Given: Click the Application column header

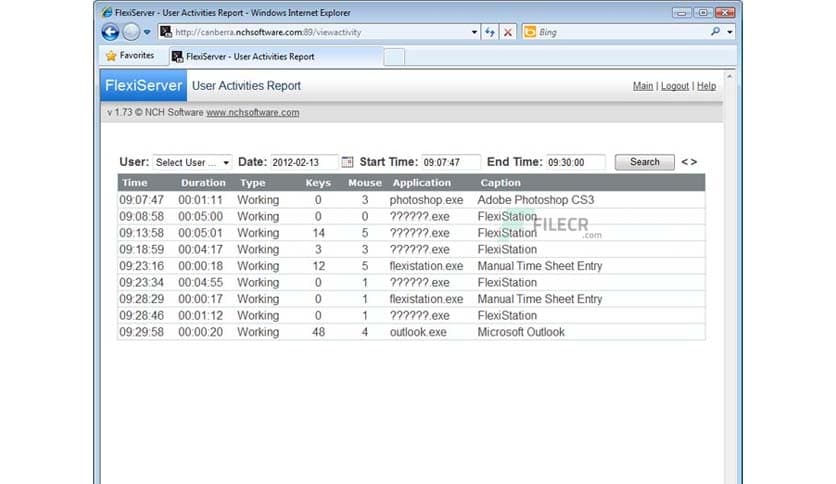Looking at the screenshot, I should click(x=422, y=182).
